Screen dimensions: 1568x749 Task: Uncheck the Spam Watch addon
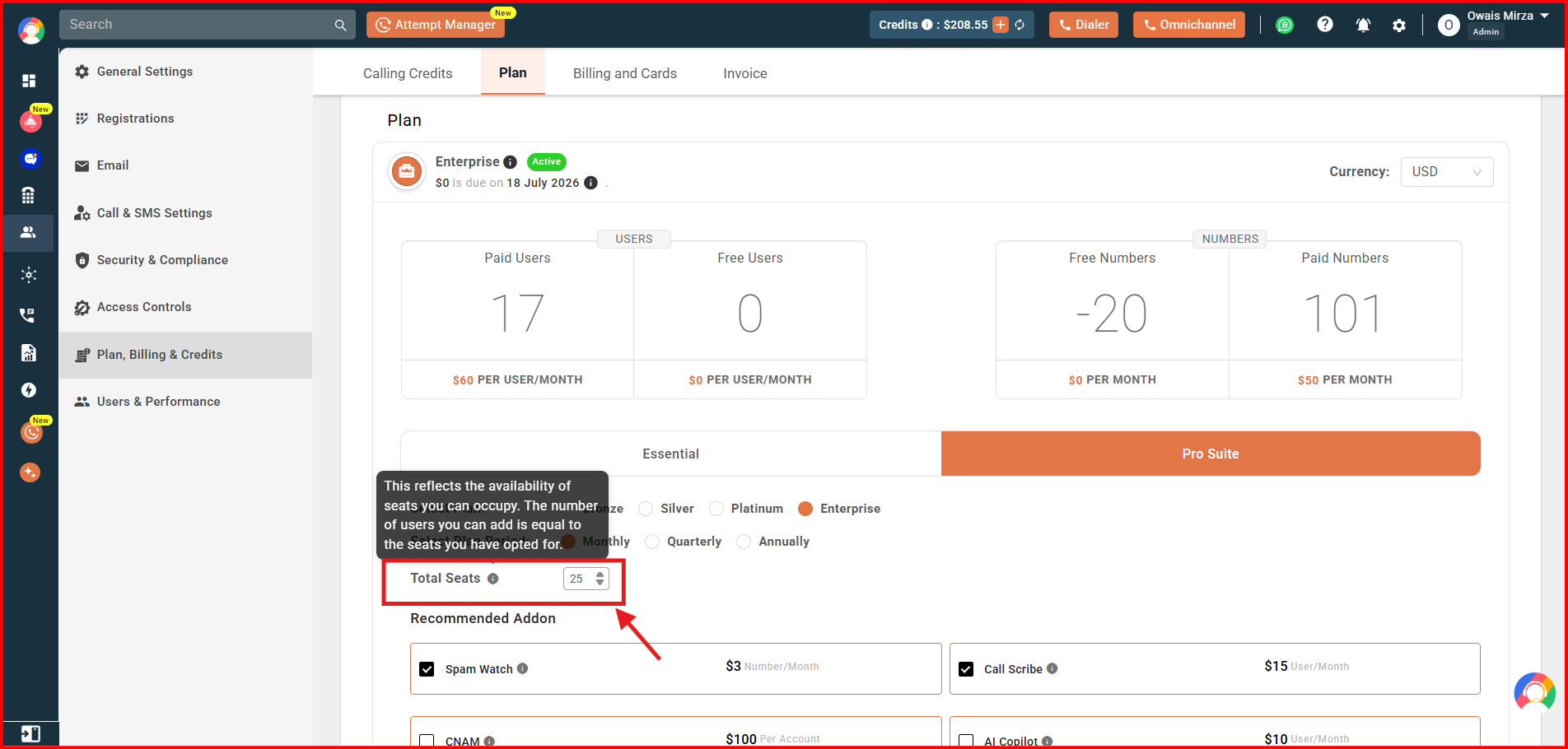tap(427, 669)
